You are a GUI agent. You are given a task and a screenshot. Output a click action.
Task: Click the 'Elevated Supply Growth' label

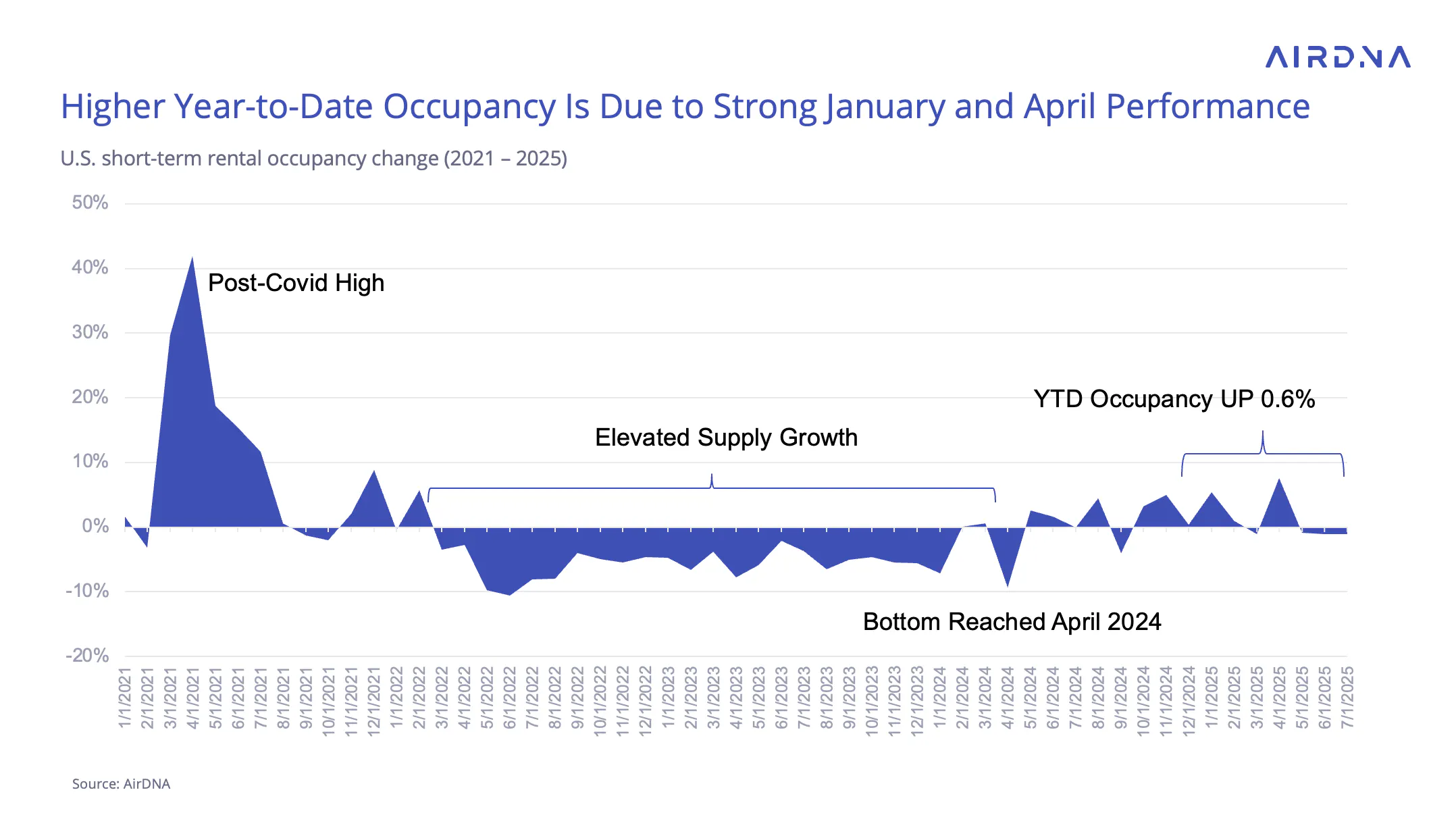click(x=726, y=438)
